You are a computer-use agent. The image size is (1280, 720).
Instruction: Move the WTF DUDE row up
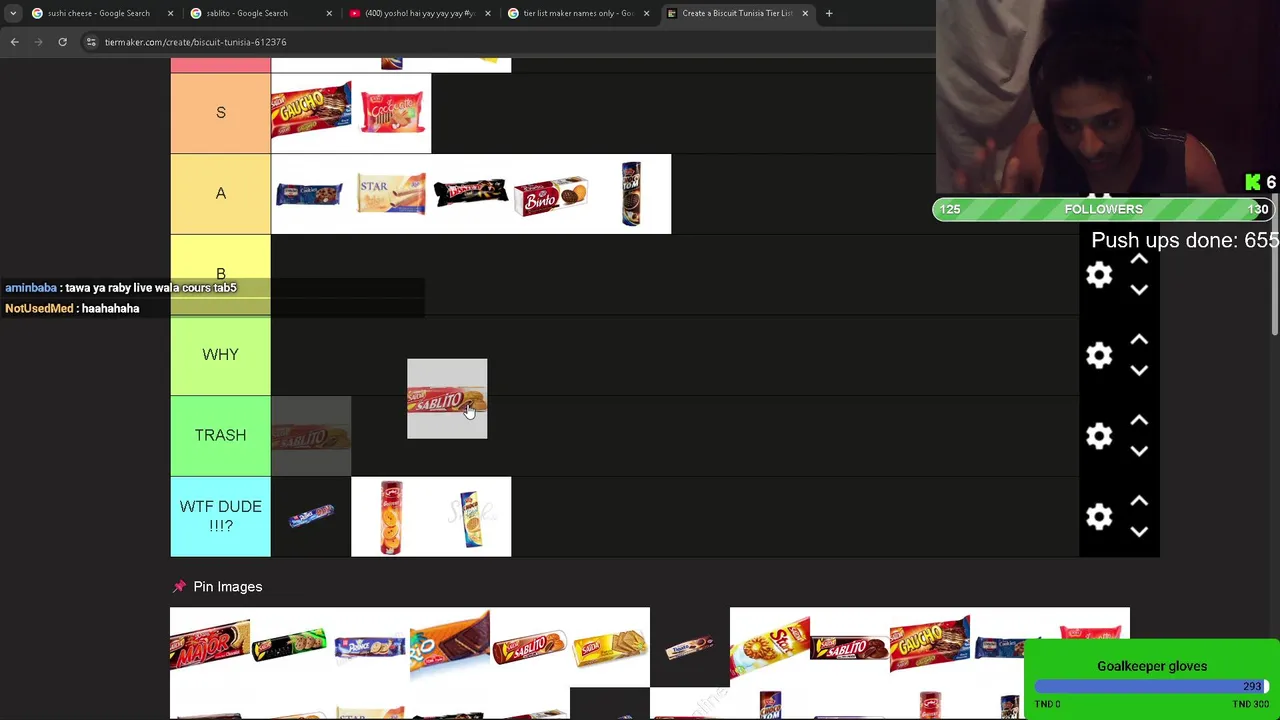(1139, 501)
